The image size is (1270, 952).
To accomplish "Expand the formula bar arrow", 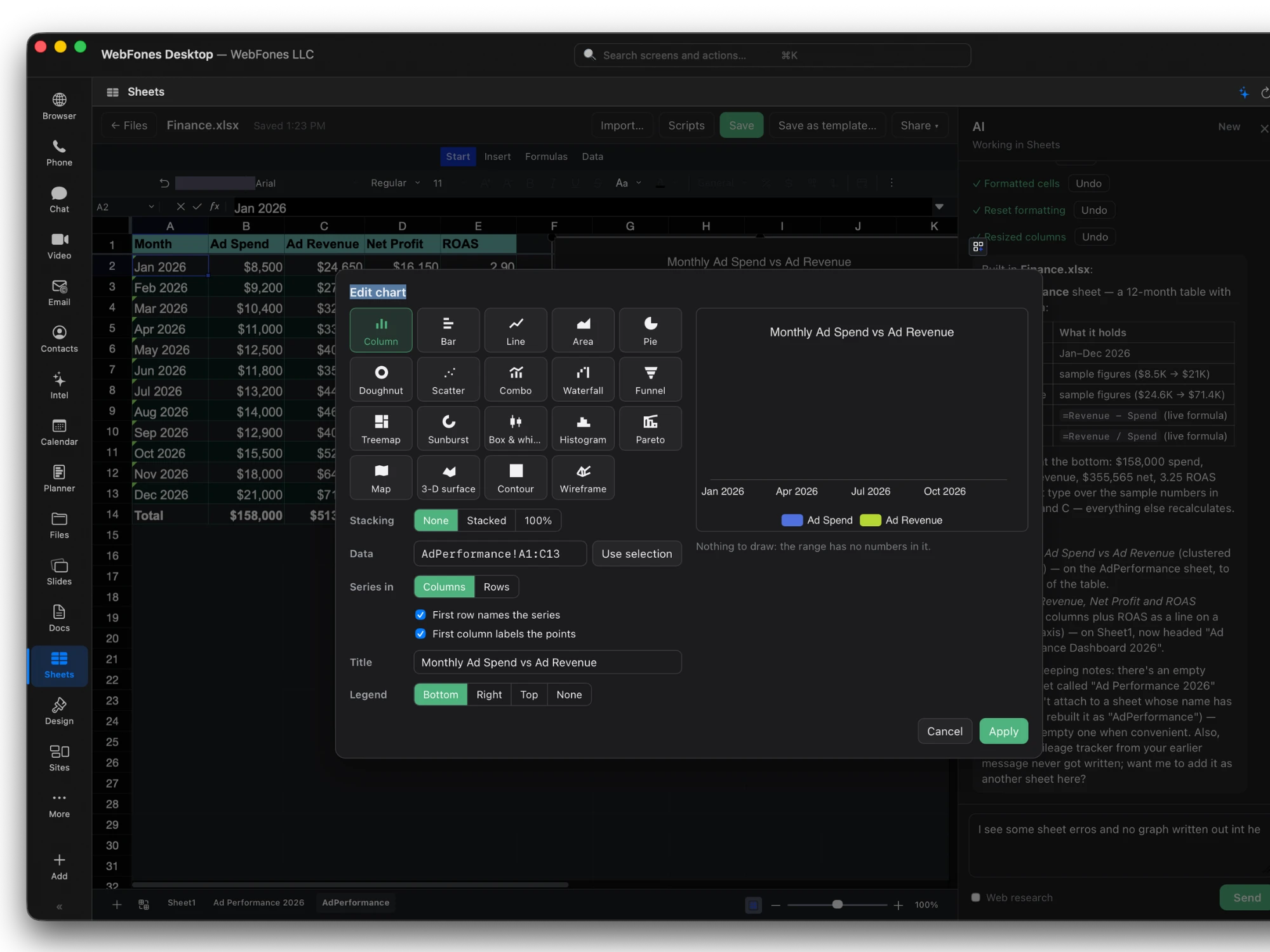I will click(939, 207).
